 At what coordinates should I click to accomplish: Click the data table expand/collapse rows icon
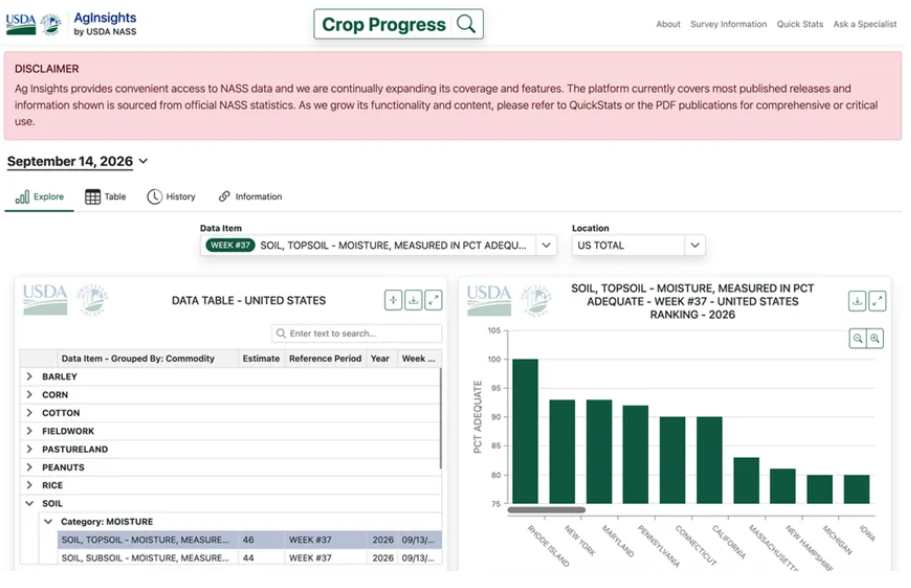[x=393, y=300]
